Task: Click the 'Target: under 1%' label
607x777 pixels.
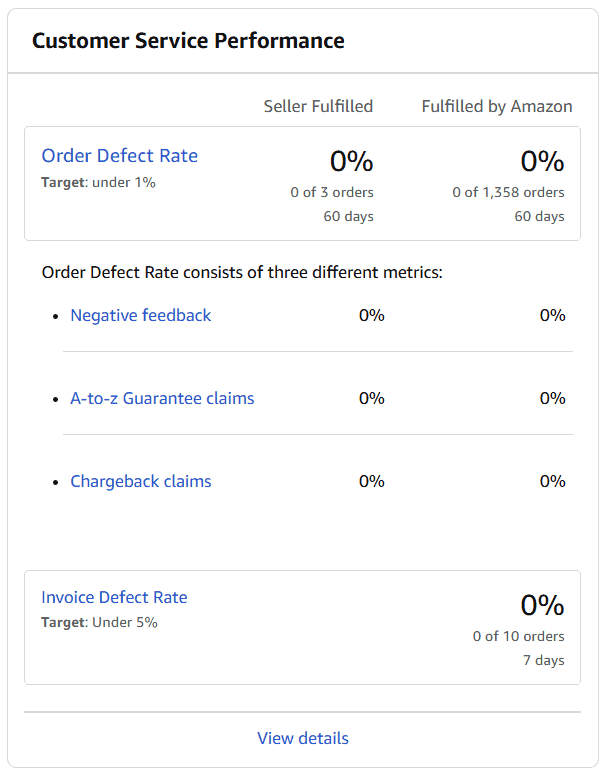Action: click(x=98, y=183)
